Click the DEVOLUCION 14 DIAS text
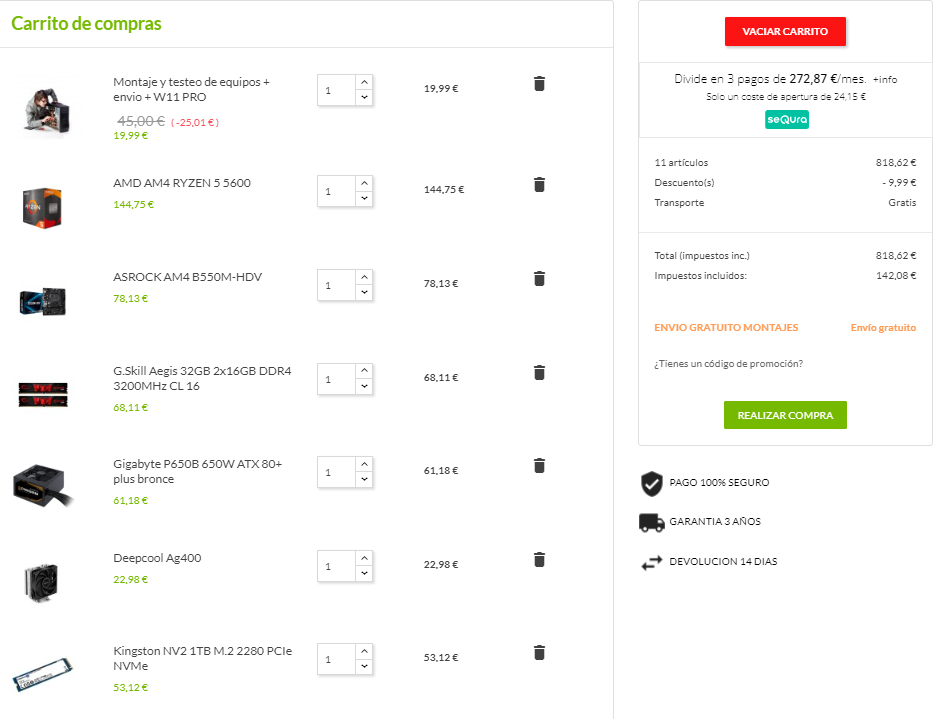 (723, 562)
